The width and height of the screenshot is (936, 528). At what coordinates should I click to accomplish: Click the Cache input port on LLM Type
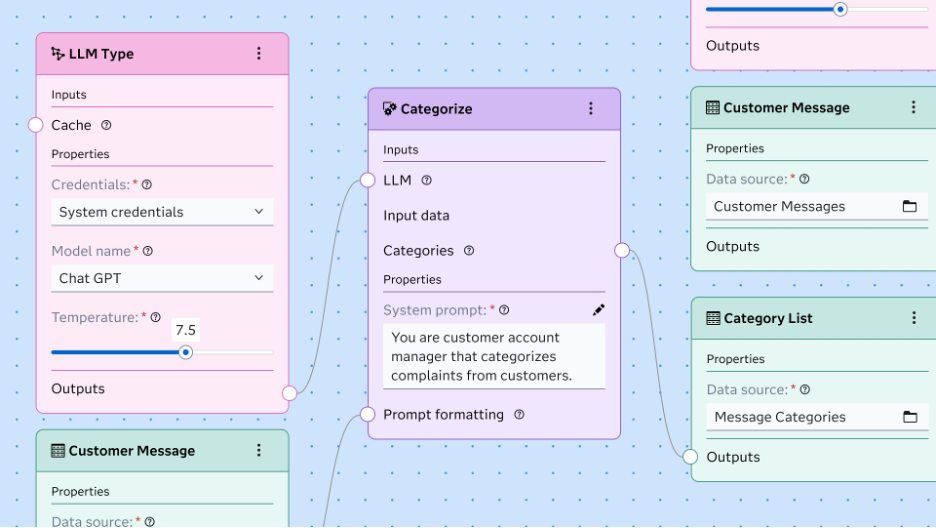coord(36,125)
